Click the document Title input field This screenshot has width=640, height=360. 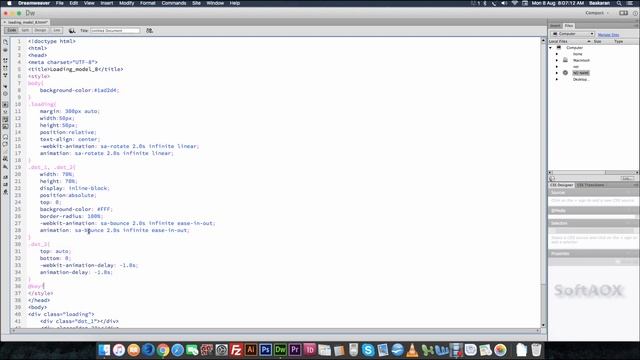tap(115, 31)
